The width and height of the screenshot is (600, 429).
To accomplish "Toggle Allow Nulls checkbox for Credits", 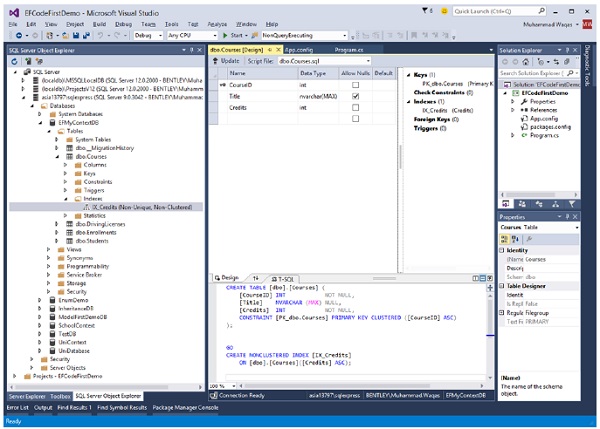I will point(354,107).
